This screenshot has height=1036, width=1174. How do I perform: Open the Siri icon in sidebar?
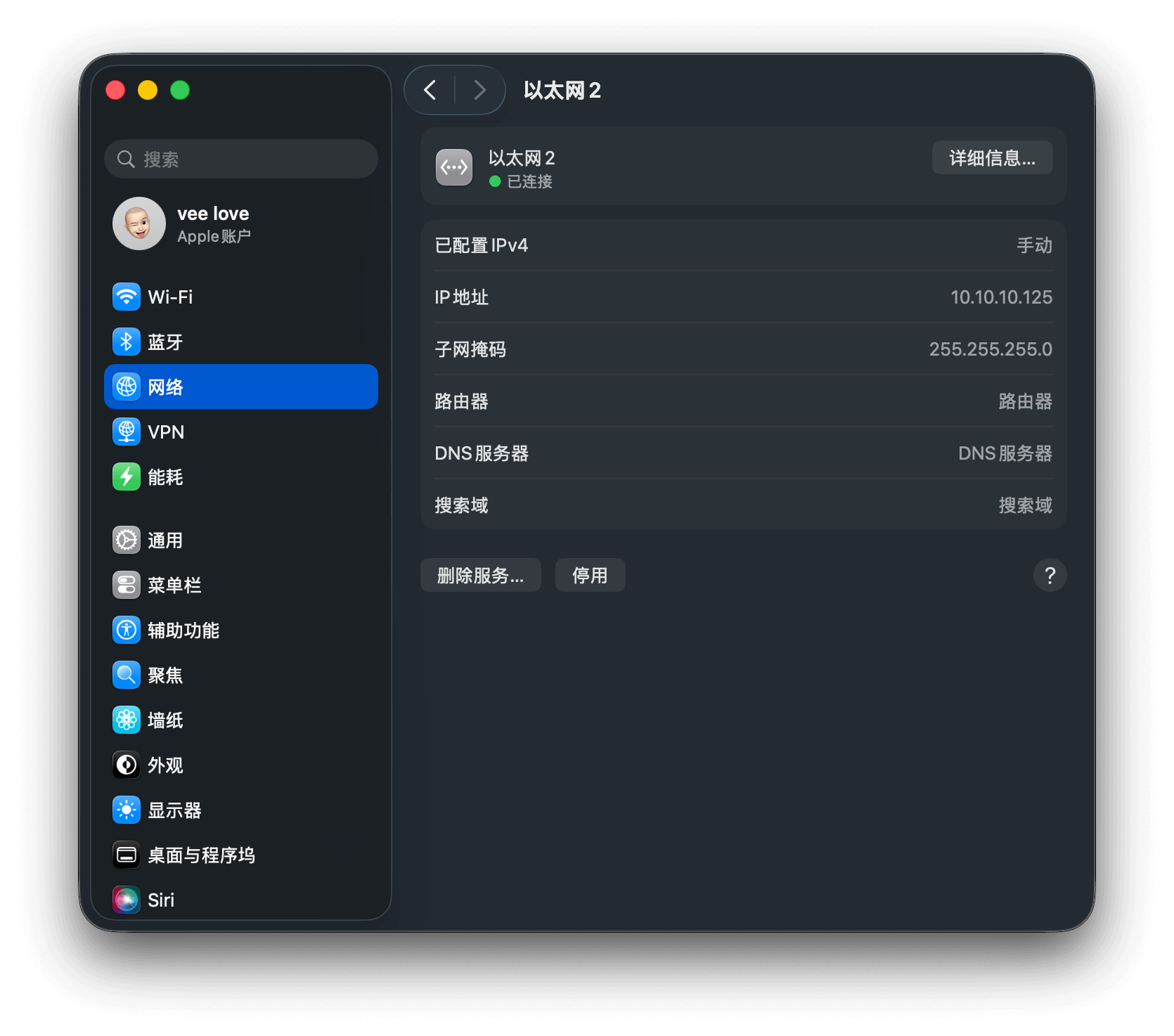[x=127, y=900]
